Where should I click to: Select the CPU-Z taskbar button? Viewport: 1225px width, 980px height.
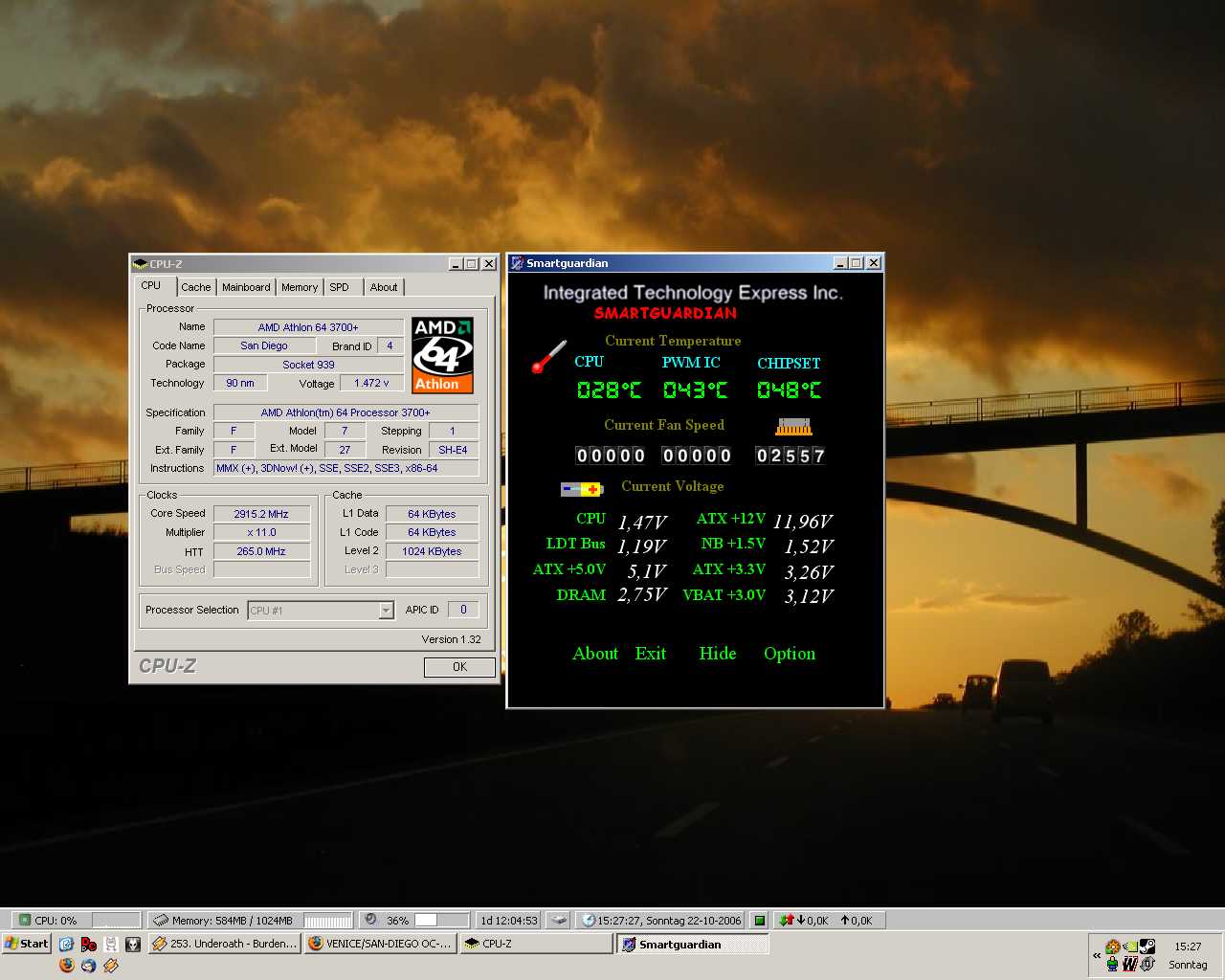click(536, 944)
